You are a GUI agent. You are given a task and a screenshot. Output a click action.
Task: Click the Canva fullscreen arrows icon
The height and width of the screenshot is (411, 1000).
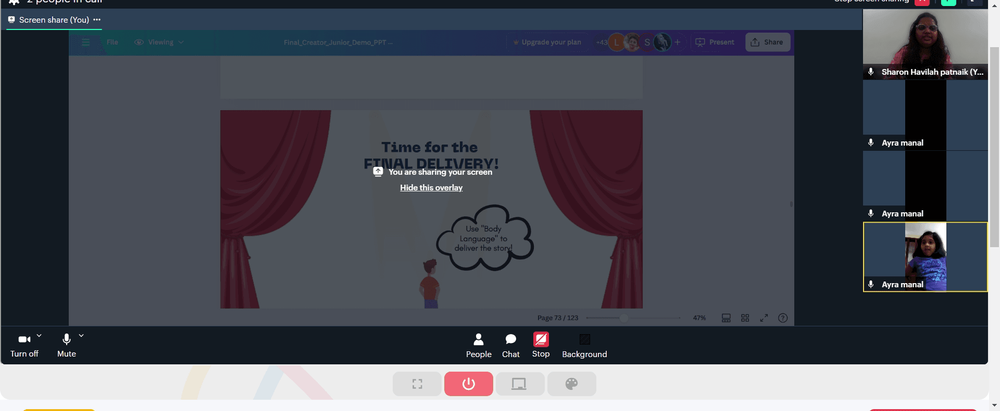[x=764, y=318]
